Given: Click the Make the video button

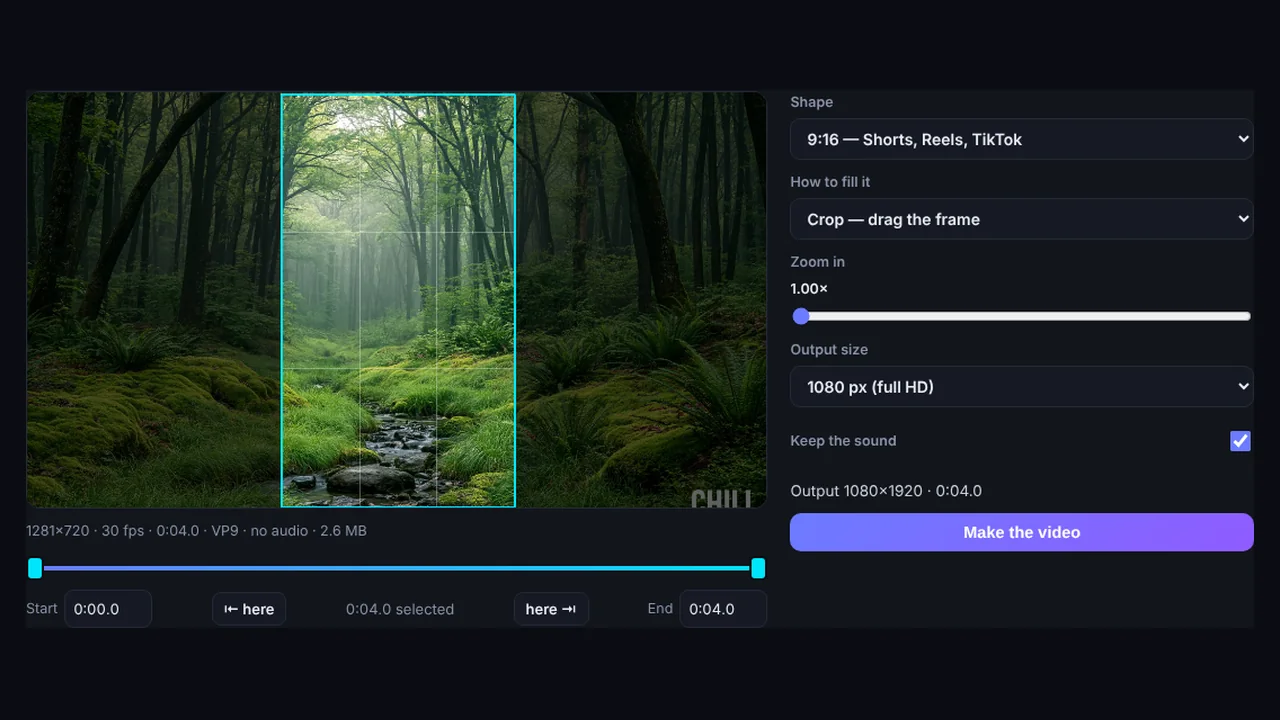Looking at the screenshot, I should point(1021,532).
